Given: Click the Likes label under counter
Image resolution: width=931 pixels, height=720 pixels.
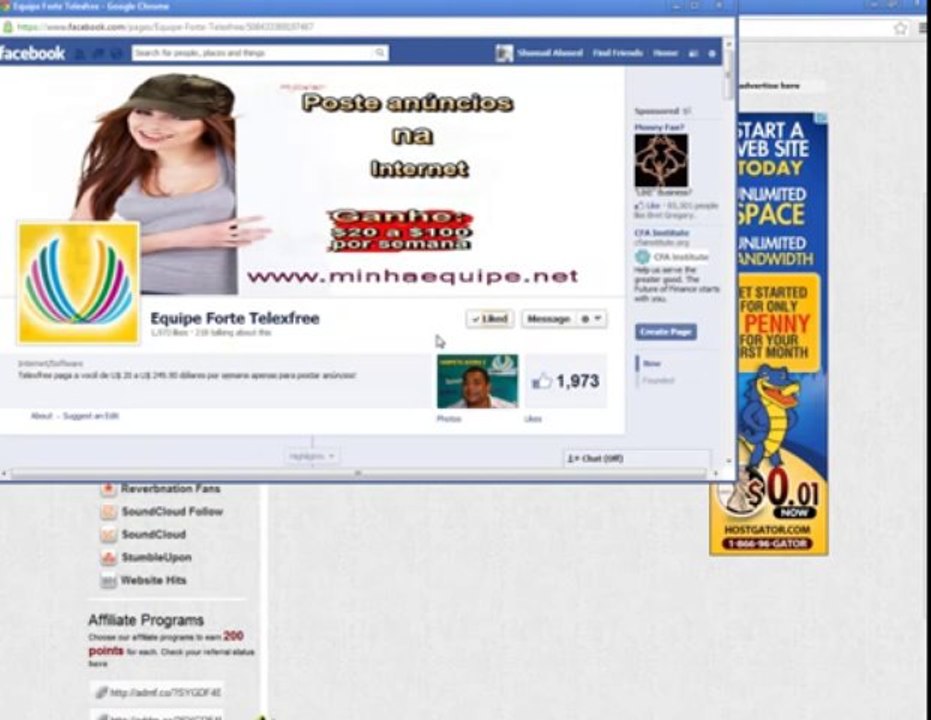Looking at the screenshot, I should click(533, 418).
